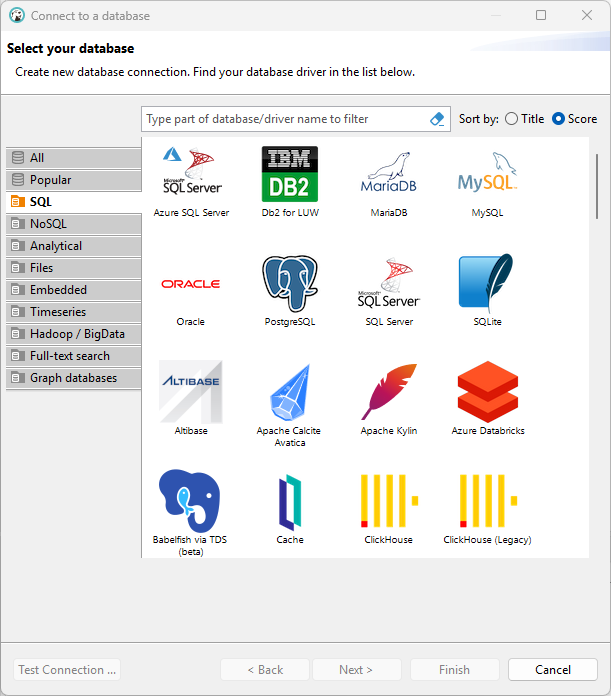This screenshot has height=696, width=611.
Task: Pick the SQLite feather icon
Action: point(486,282)
